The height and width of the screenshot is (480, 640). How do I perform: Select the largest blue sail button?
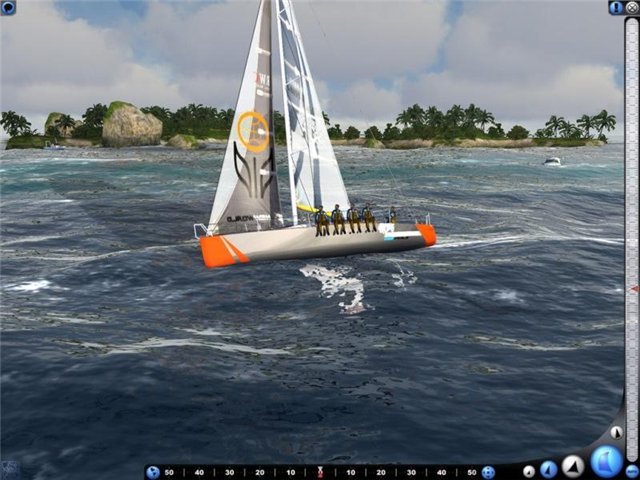click(x=605, y=461)
